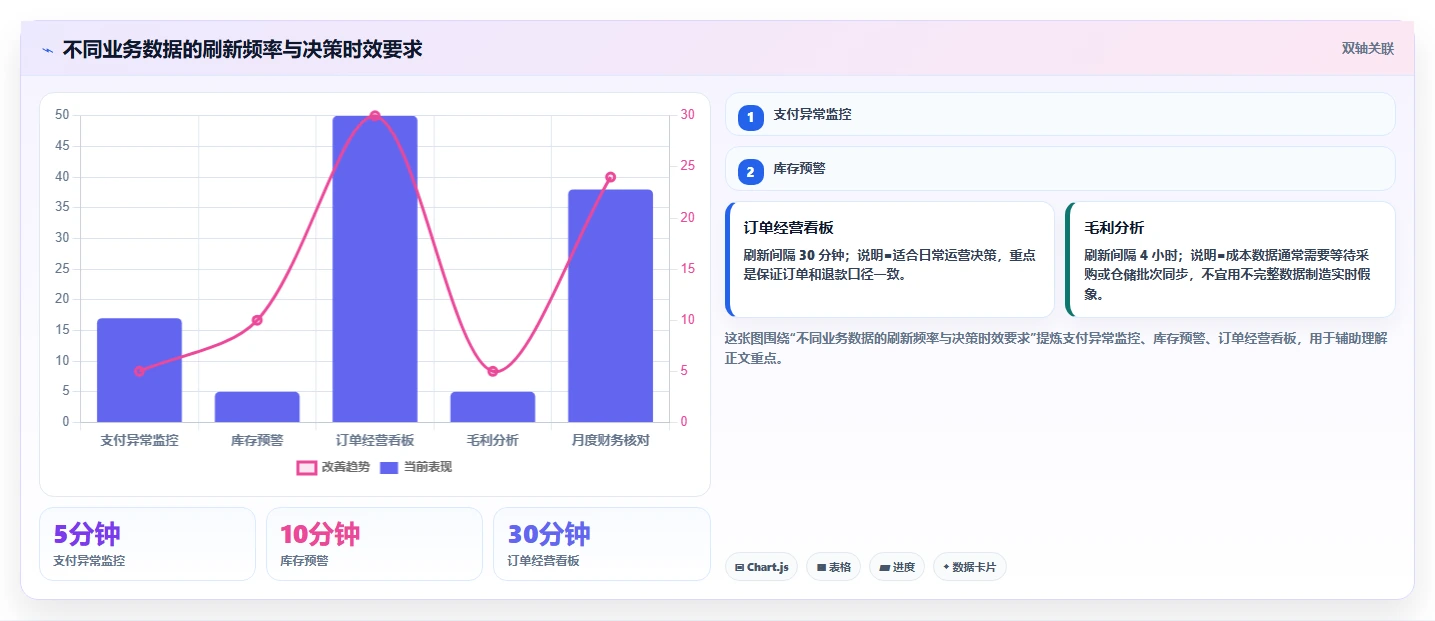This screenshot has height=621, width=1435.
Task: Open the 10分钟 库存预警 stat card
Action: coord(374,544)
